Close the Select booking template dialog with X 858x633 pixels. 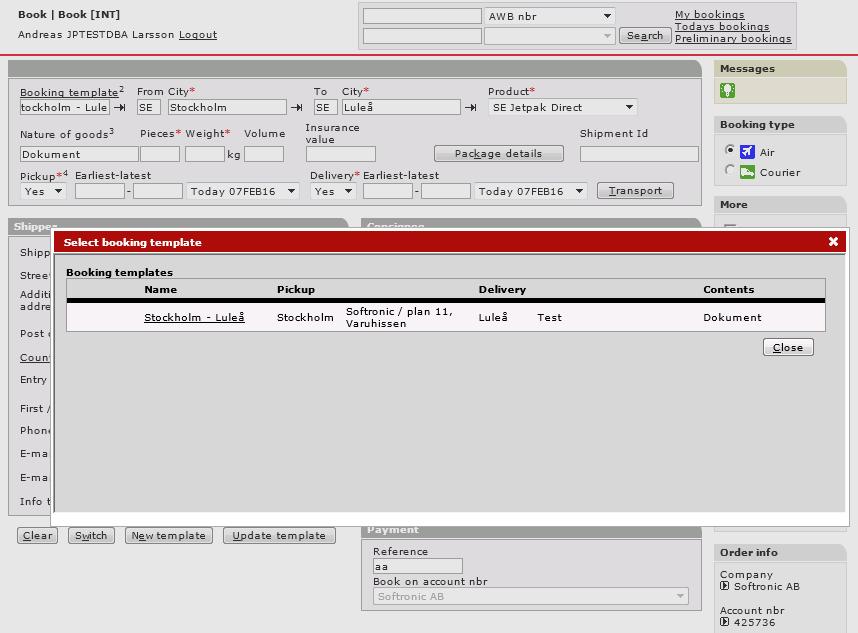click(x=833, y=242)
